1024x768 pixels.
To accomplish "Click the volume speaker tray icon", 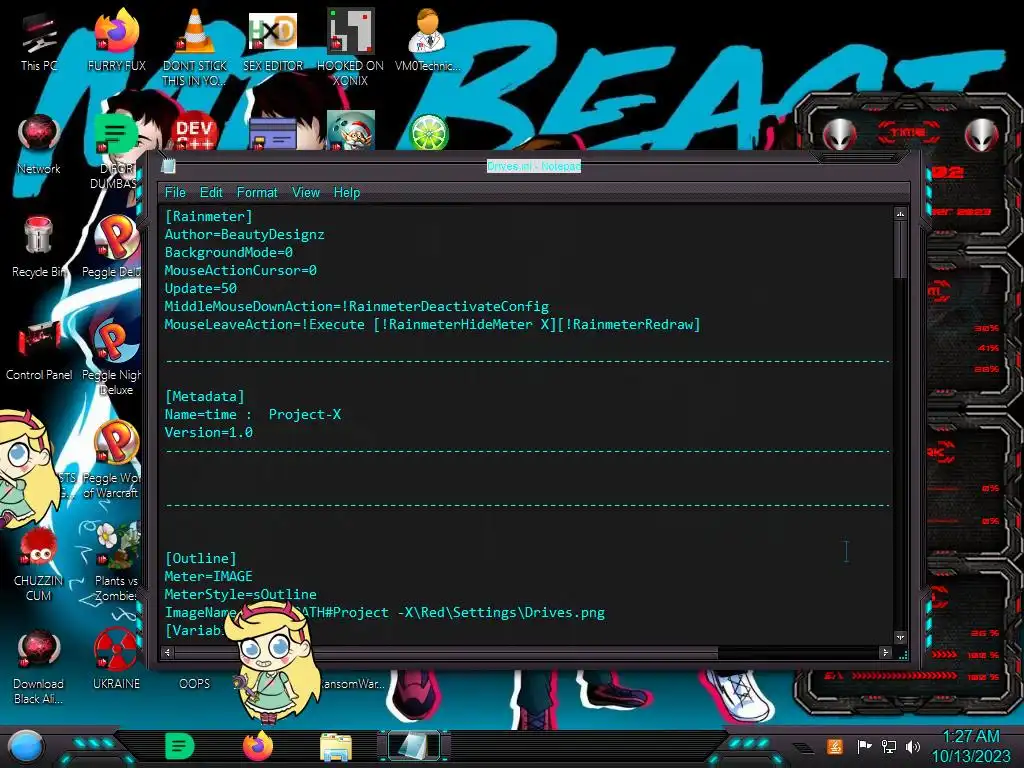I will 913,746.
